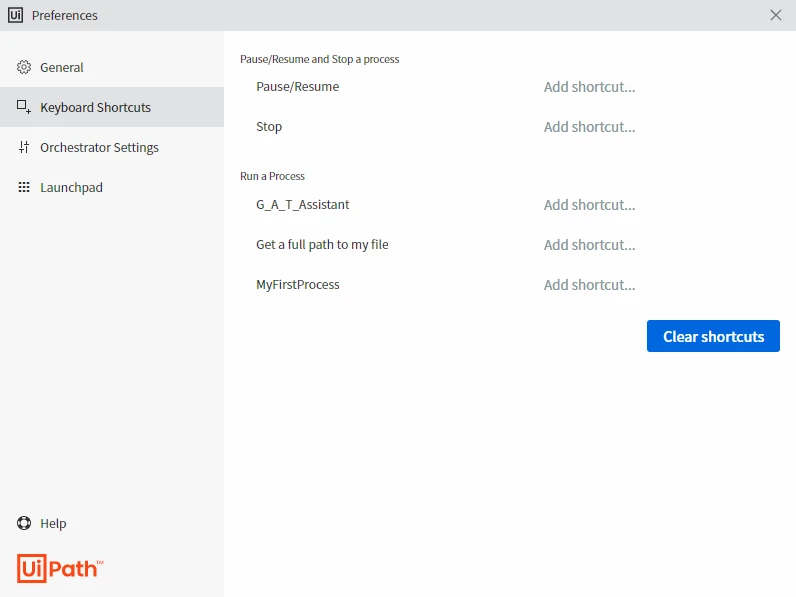Image resolution: width=796 pixels, height=597 pixels.
Task: Click the Stop label
Action: [x=269, y=127]
